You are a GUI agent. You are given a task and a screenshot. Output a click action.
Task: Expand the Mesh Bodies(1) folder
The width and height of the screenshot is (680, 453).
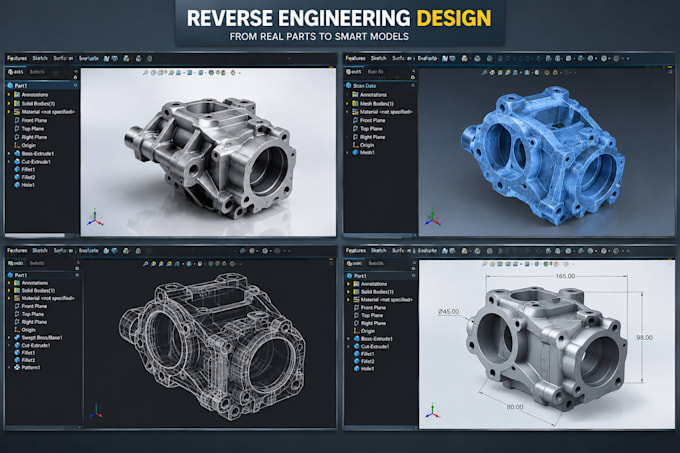coord(347,104)
